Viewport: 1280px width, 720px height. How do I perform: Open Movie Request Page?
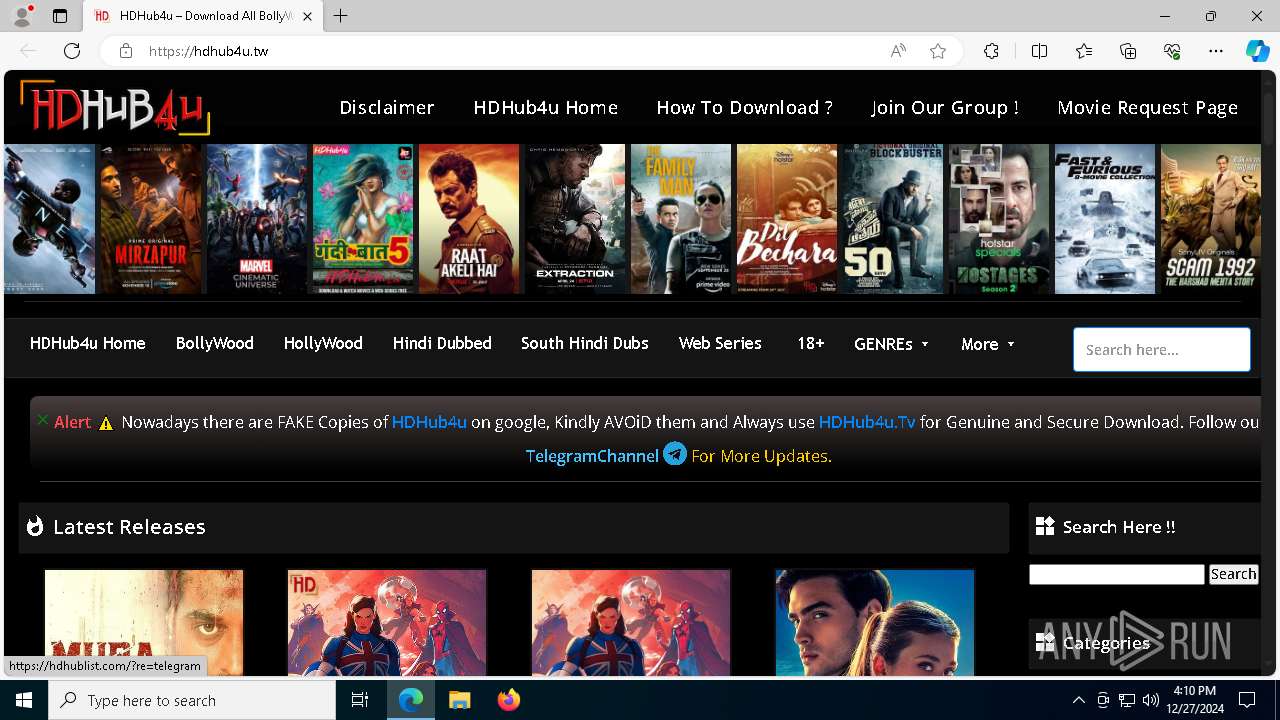[x=1148, y=107]
